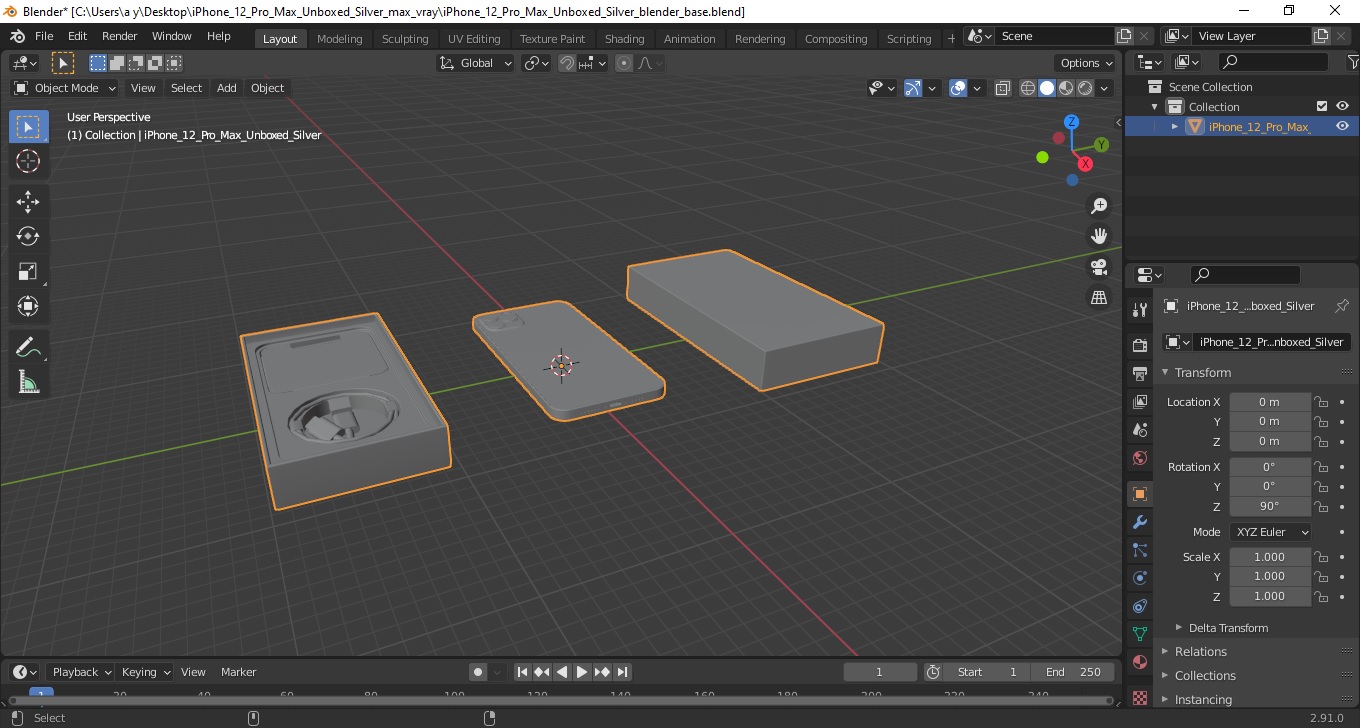This screenshot has width=1360, height=728.
Task: Open the Scene properties tab
Action: (1139, 430)
